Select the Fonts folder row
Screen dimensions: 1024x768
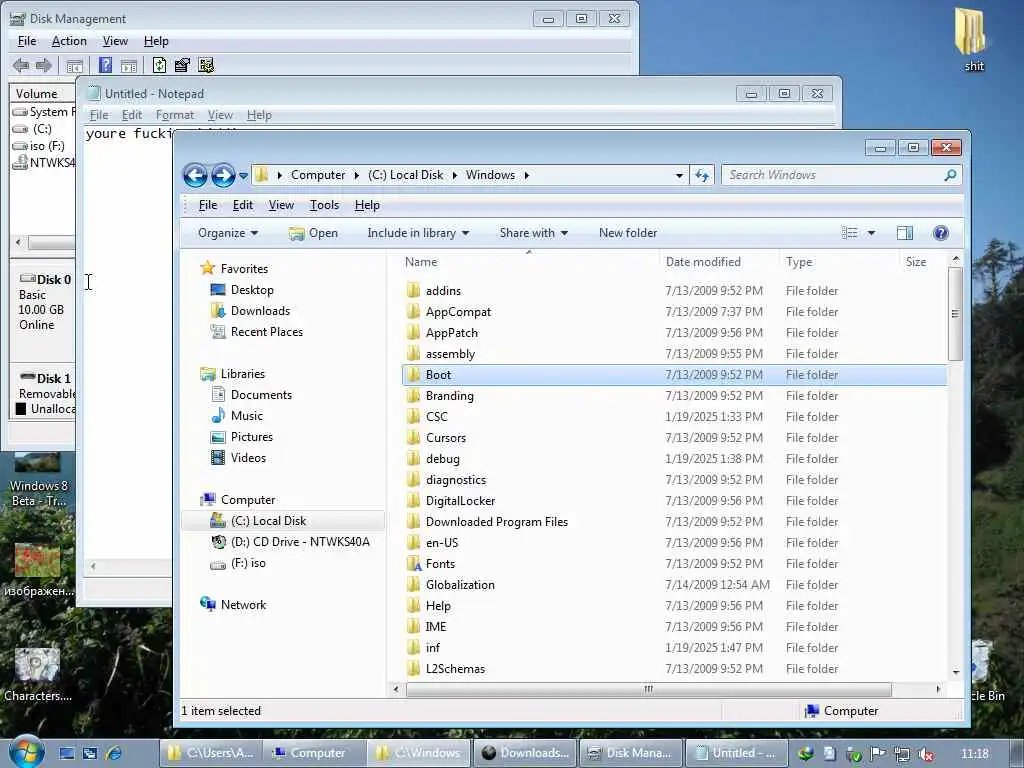[x=674, y=564]
